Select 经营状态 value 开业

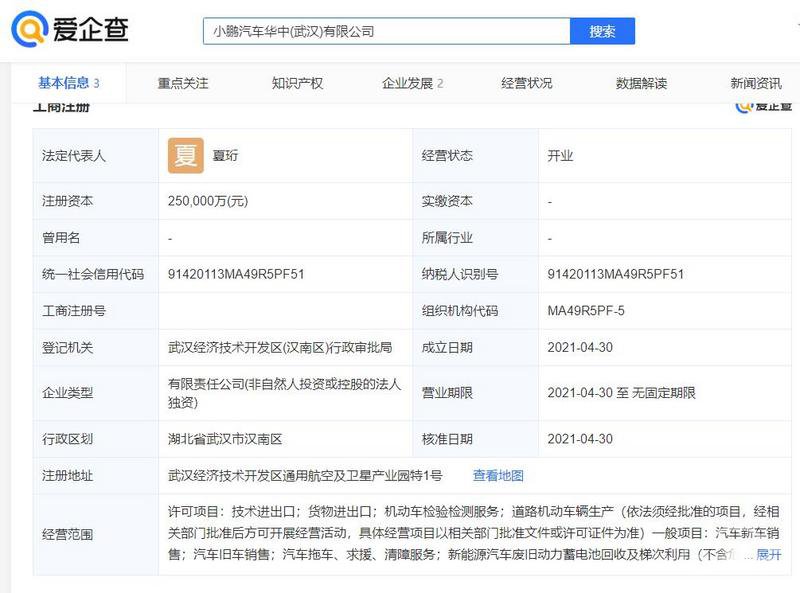[x=560, y=156]
